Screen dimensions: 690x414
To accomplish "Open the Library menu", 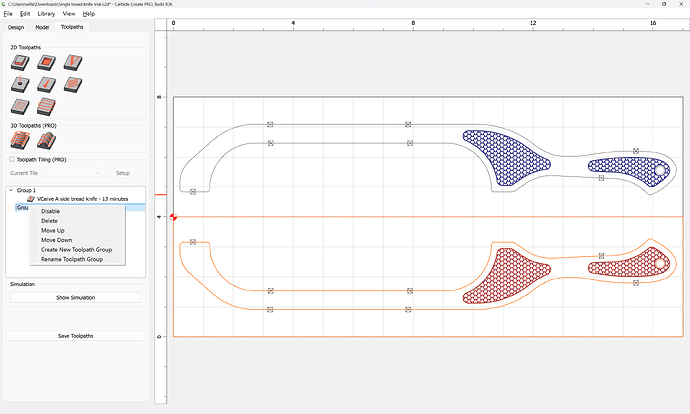I will click(44, 14).
